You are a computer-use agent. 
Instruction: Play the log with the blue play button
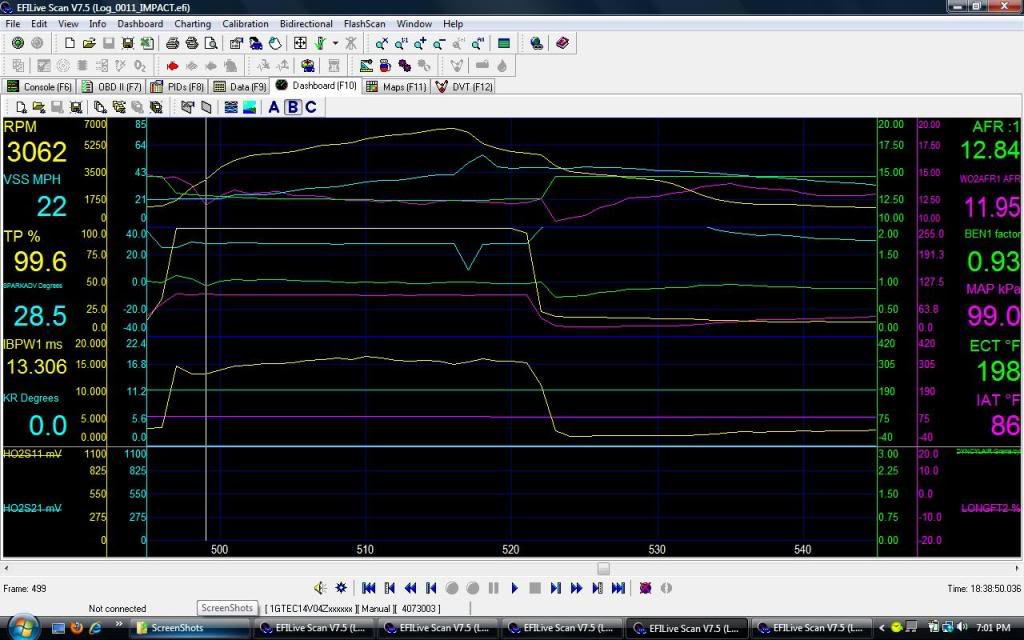click(x=514, y=588)
